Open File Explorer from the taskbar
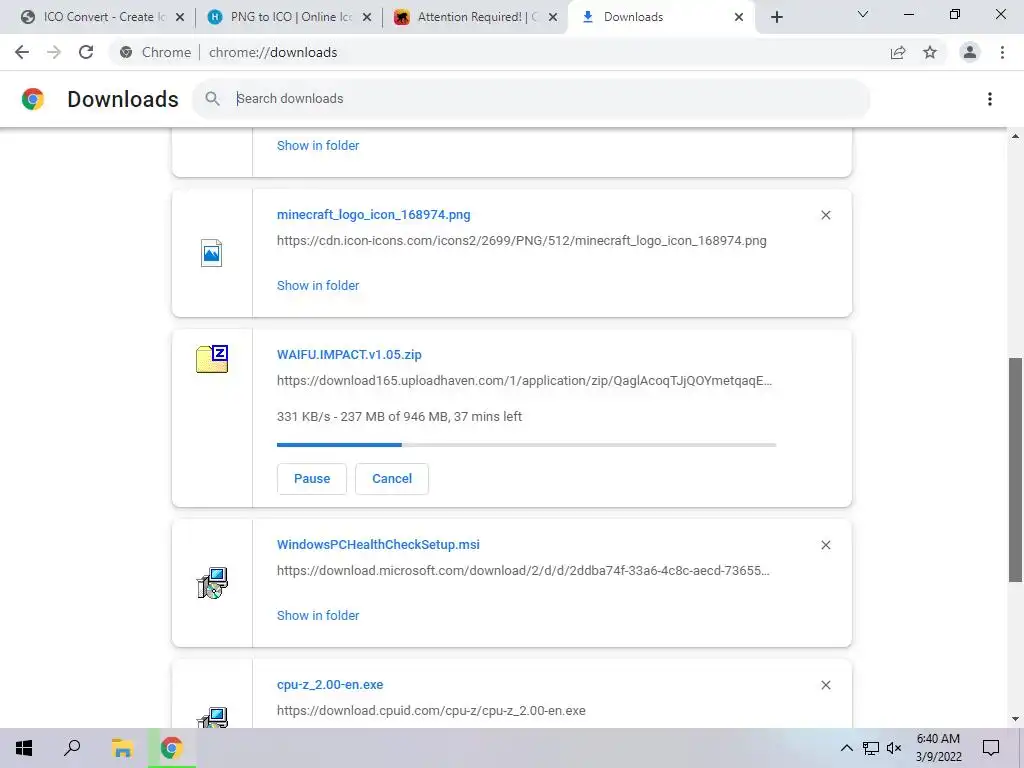The image size is (1024, 768). (x=122, y=748)
